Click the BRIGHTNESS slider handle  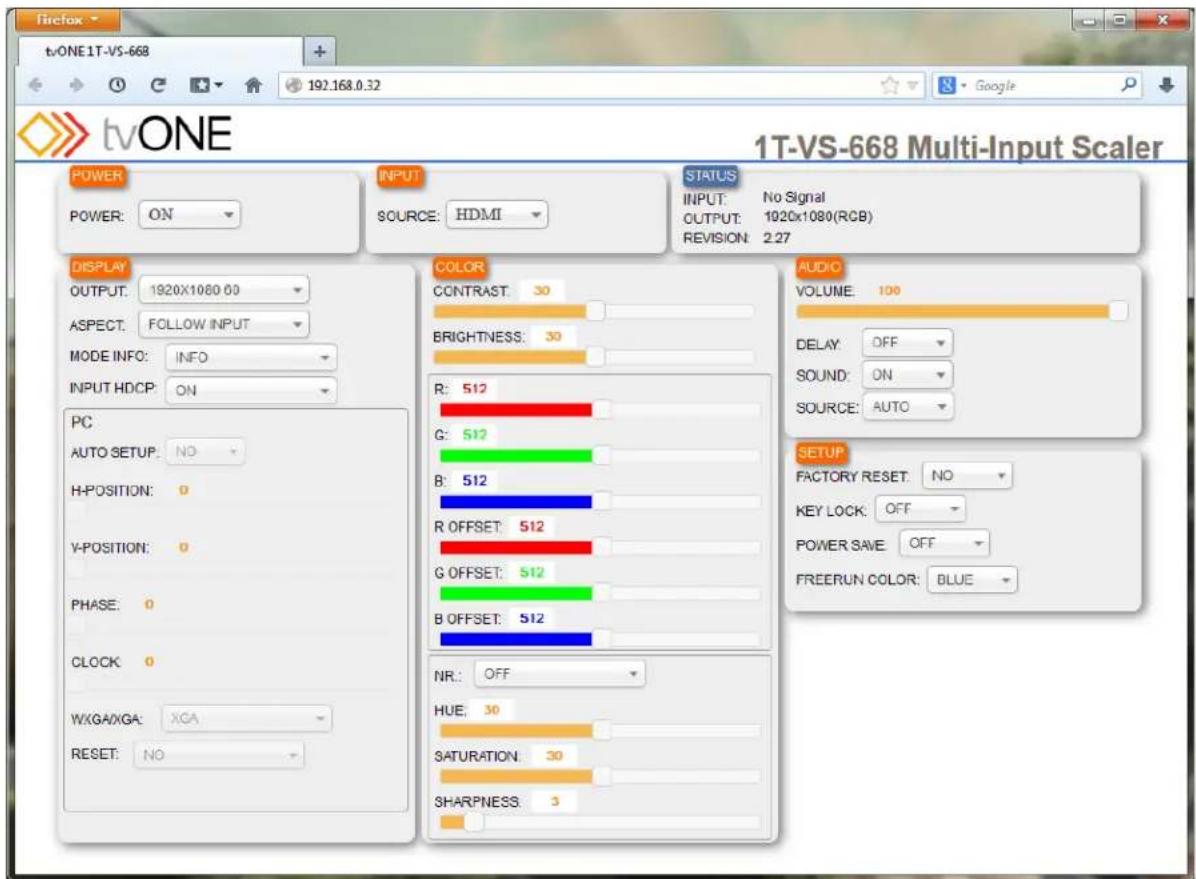coord(595,356)
